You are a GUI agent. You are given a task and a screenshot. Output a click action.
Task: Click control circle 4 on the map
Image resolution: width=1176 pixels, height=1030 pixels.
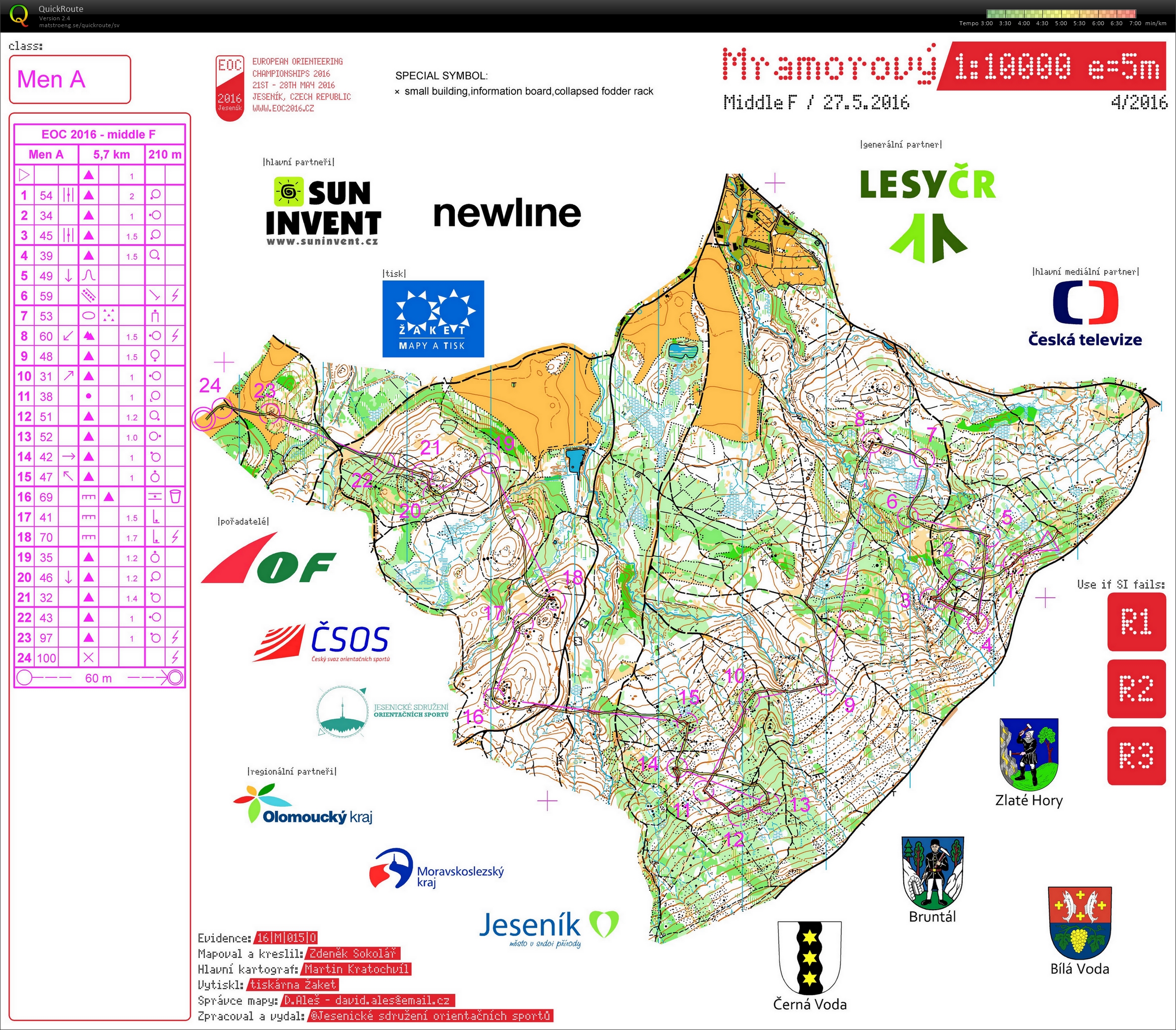coord(977,622)
